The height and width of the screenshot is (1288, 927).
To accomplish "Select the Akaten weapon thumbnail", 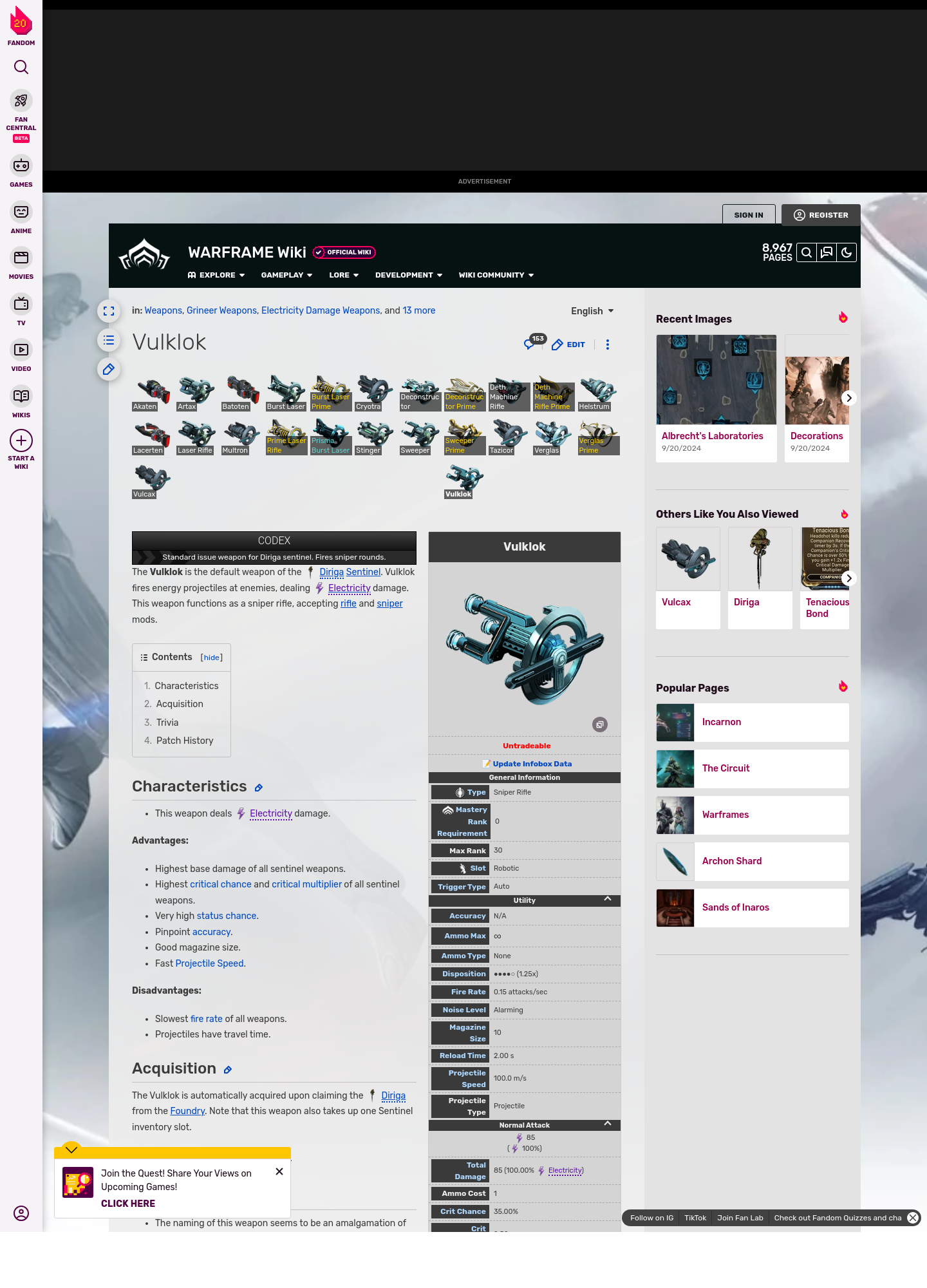I will (152, 393).
